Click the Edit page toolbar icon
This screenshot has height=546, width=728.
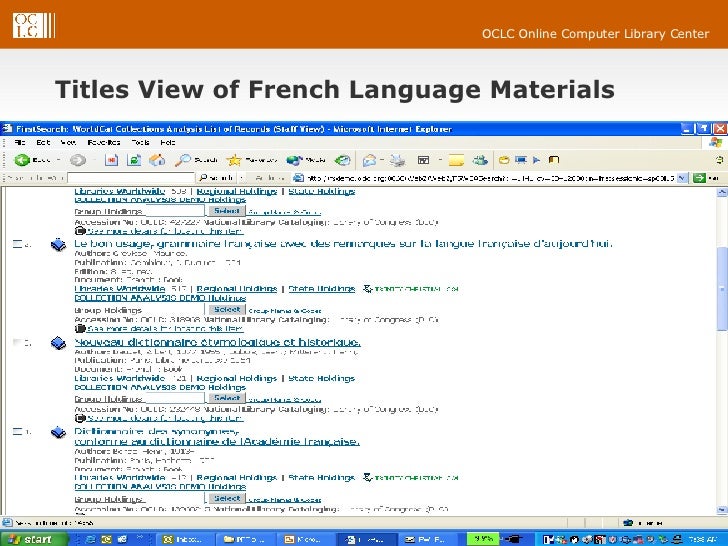tap(423, 160)
